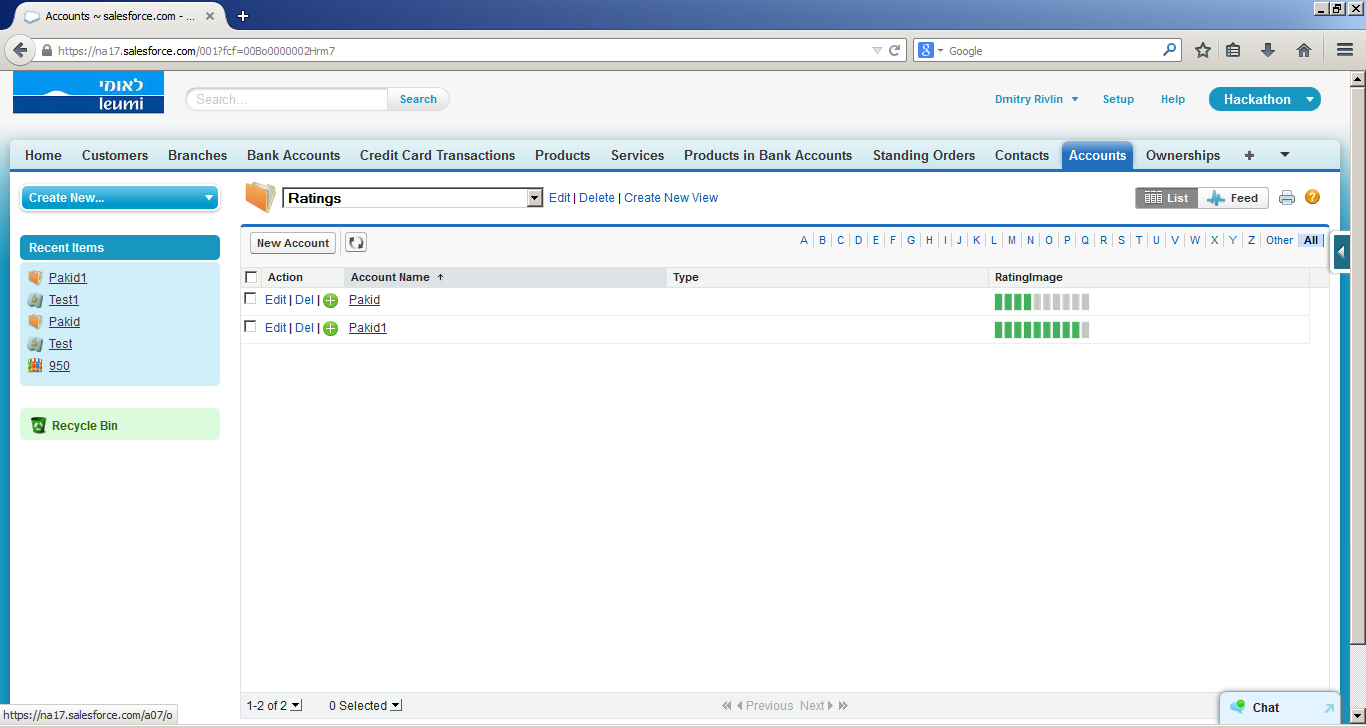Go to Credit Card Transactions tab
Viewport: 1366px width, 728px height.
(438, 155)
